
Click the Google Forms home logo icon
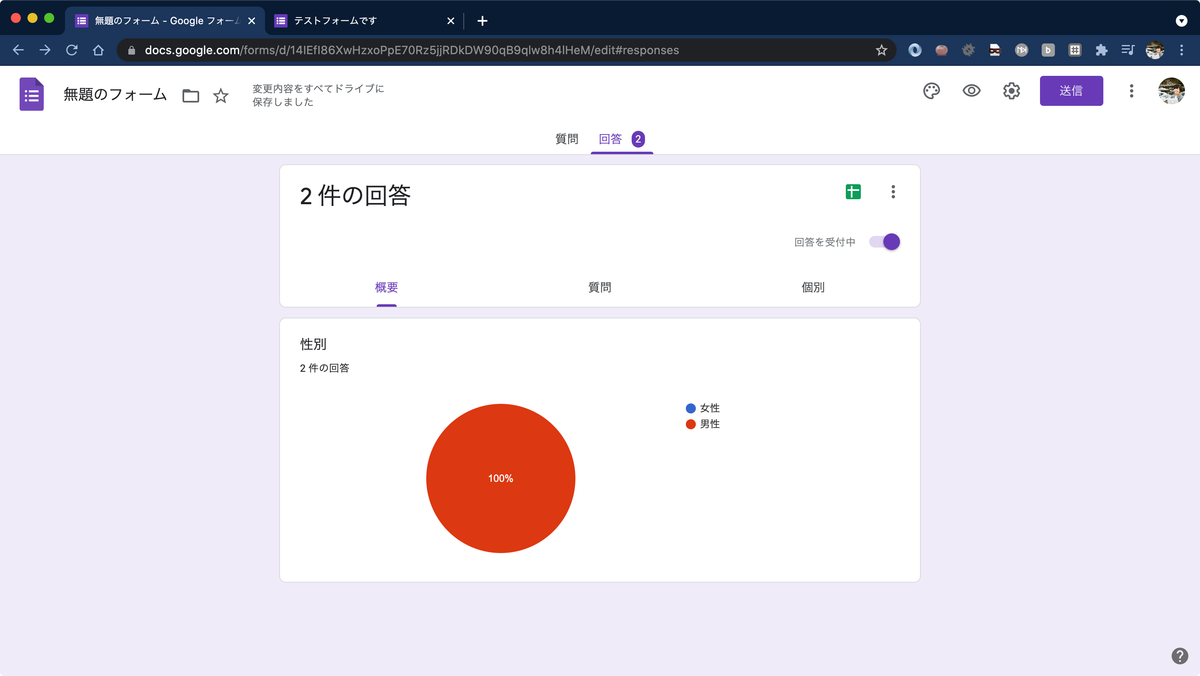(x=32, y=94)
